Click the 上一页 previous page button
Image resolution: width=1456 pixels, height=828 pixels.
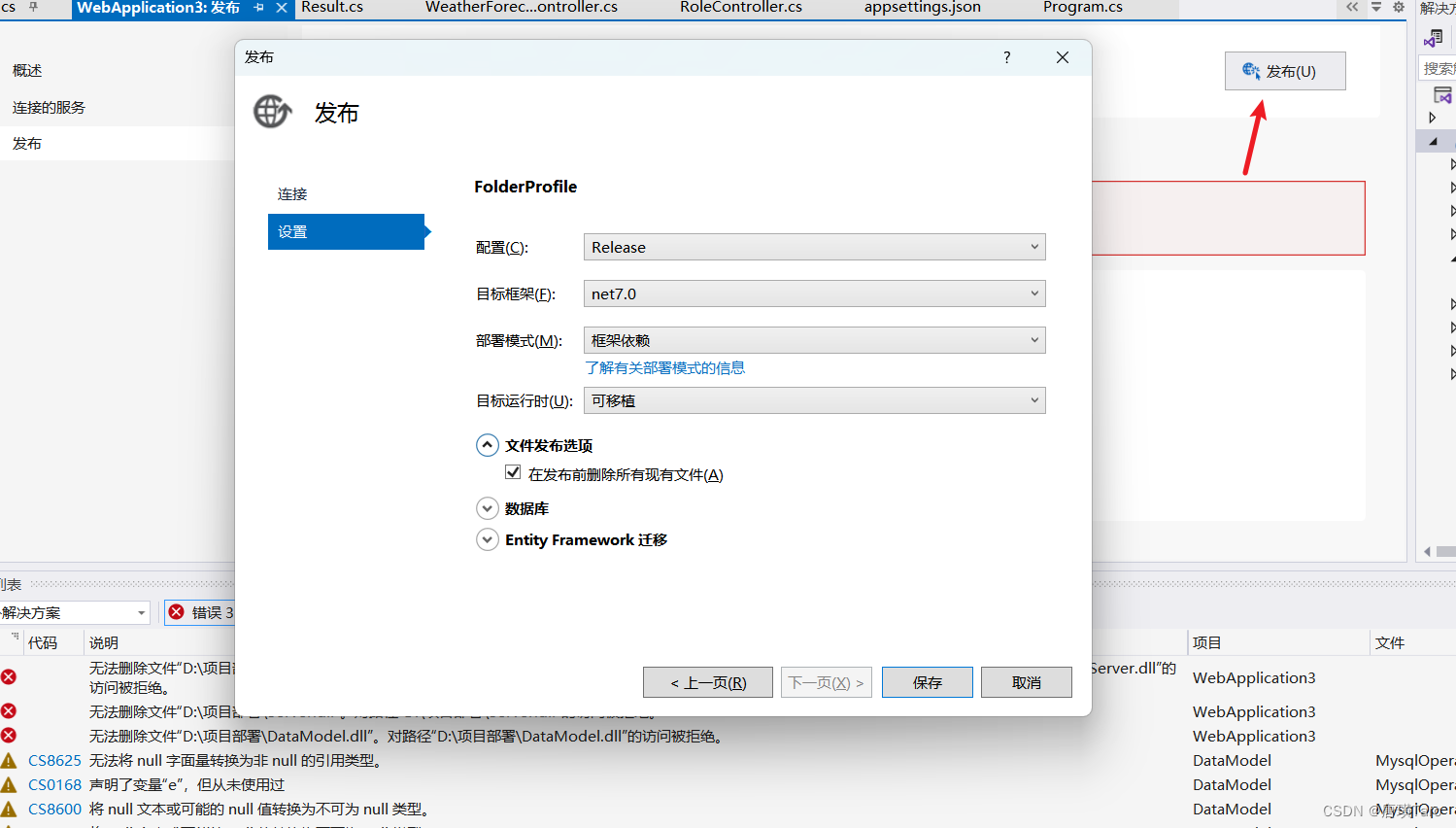[708, 682]
